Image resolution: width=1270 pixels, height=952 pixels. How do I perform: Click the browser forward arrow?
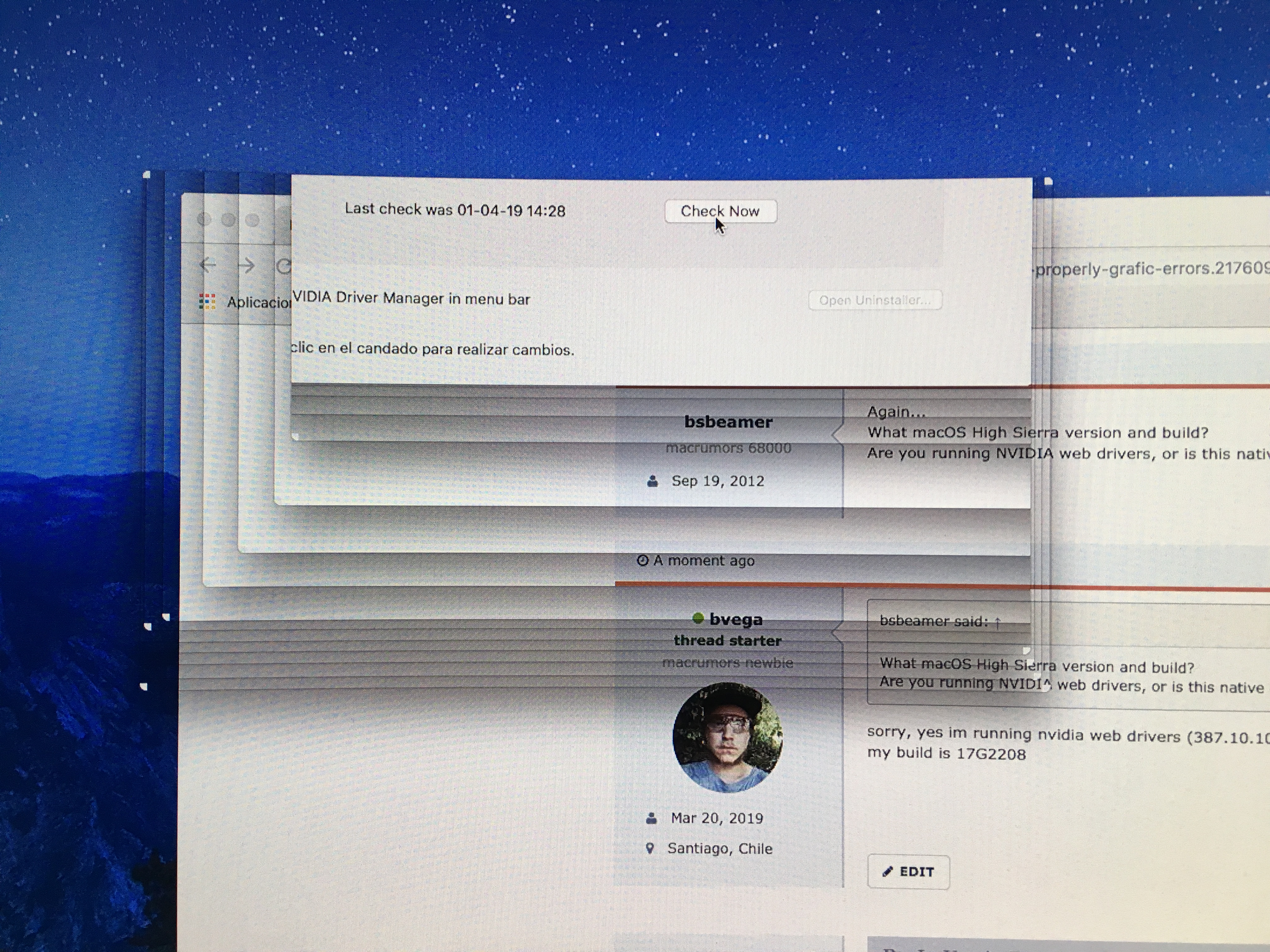(x=246, y=265)
